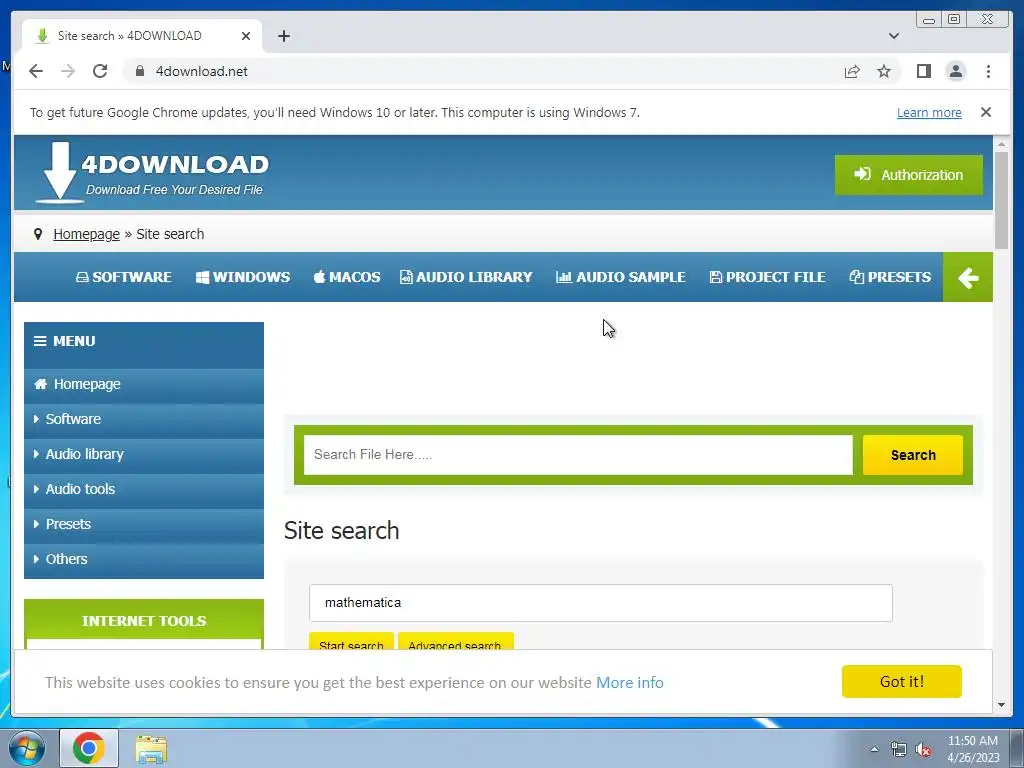Click the Advanced search button
1024x768 pixels.
pyautogui.click(x=455, y=641)
